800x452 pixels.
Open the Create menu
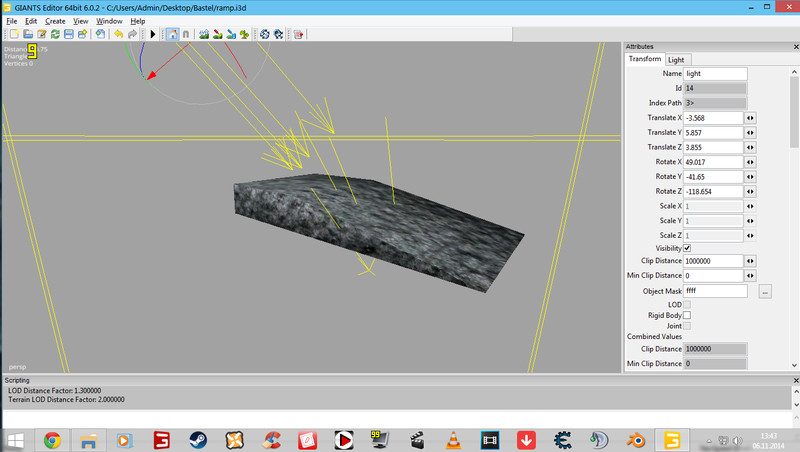(55, 21)
